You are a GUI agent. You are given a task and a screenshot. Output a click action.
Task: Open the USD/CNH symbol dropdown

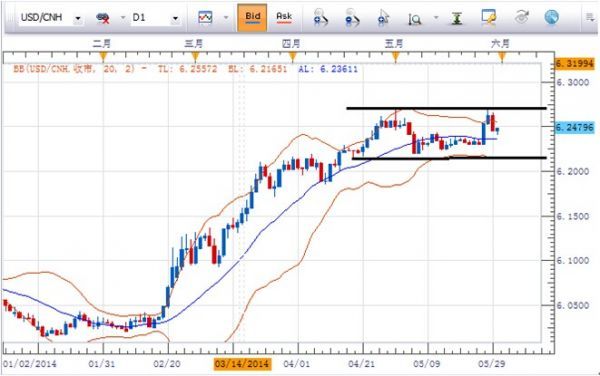(x=78, y=18)
